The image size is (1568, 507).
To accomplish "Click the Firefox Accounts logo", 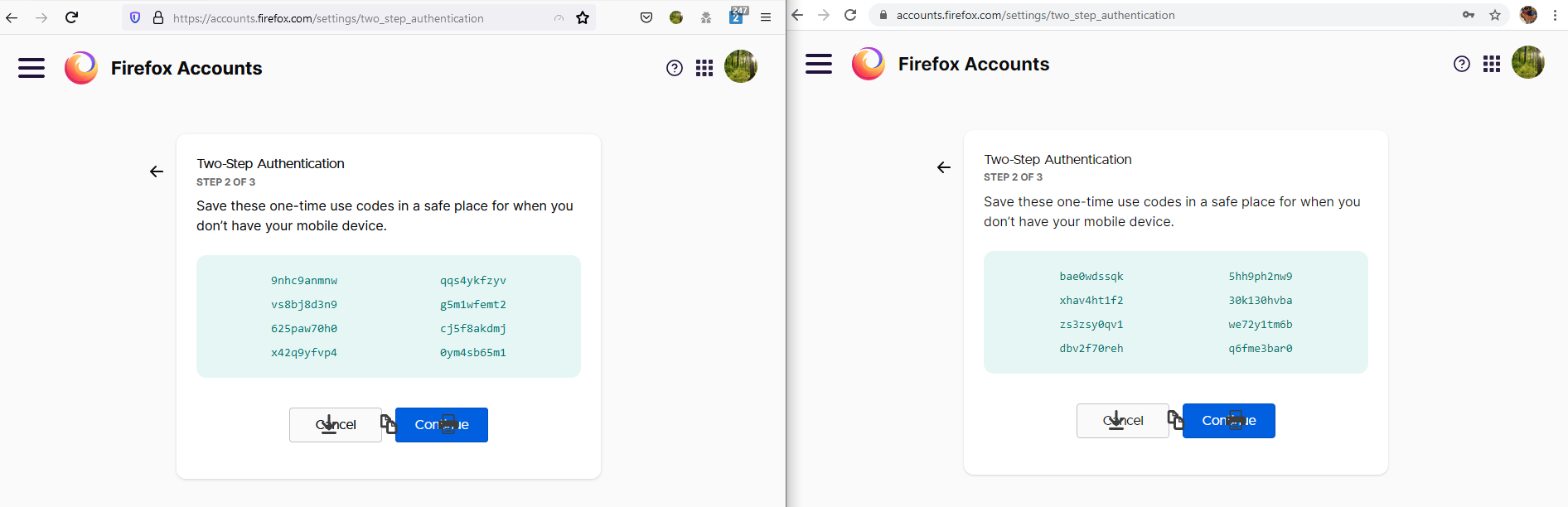I will (x=80, y=67).
